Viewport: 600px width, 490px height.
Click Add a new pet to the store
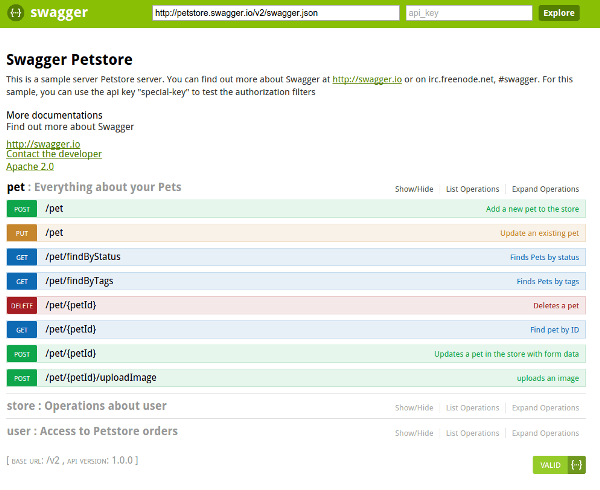[532, 209]
